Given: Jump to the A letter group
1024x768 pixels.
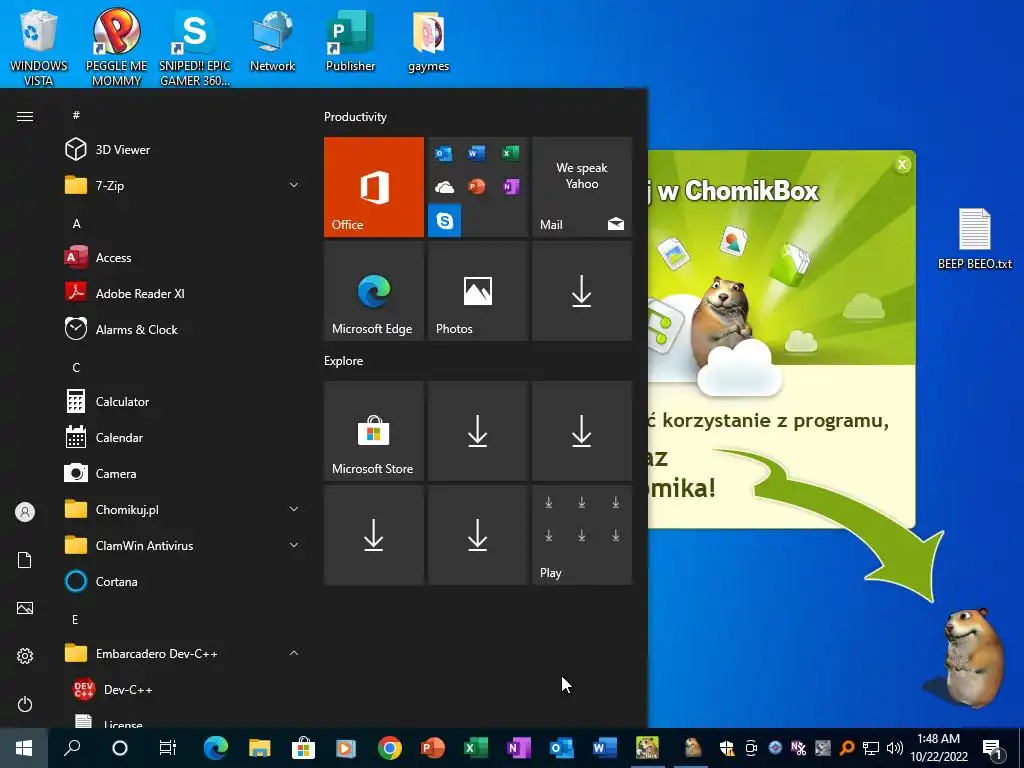Looking at the screenshot, I should [x=76, y=223].
